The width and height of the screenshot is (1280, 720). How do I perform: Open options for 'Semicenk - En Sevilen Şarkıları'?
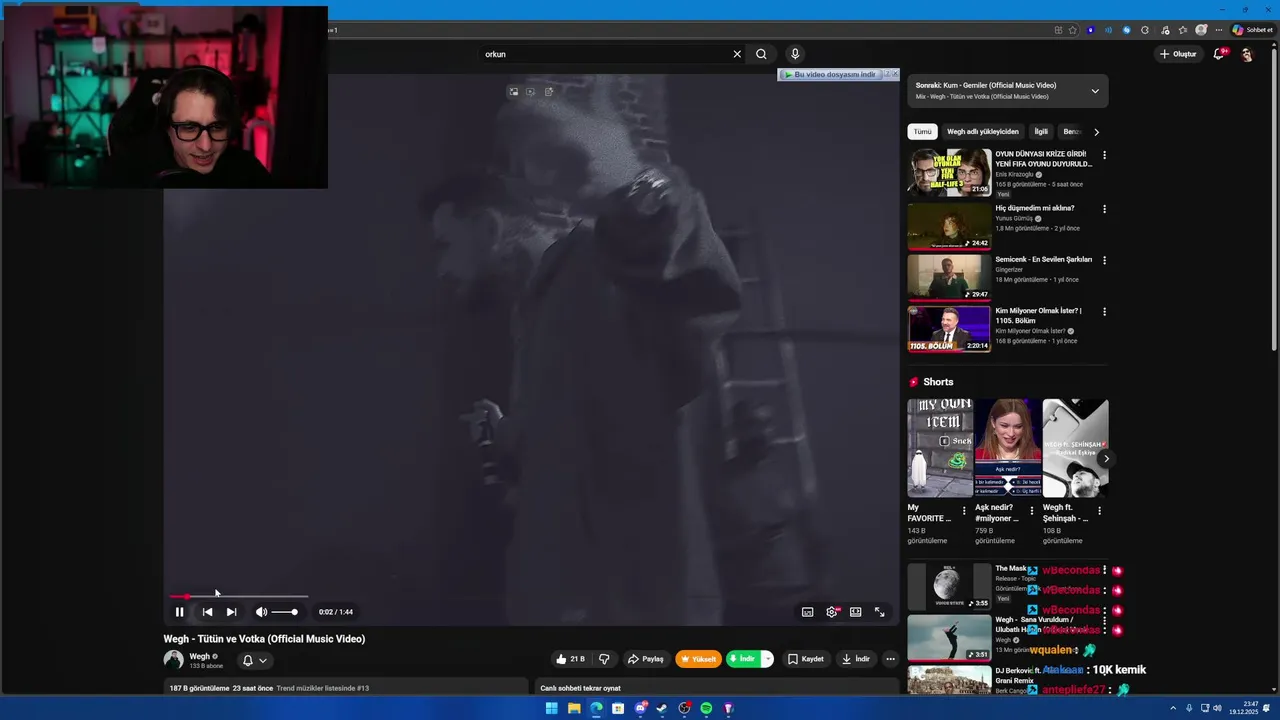[x=1104, y=260]
